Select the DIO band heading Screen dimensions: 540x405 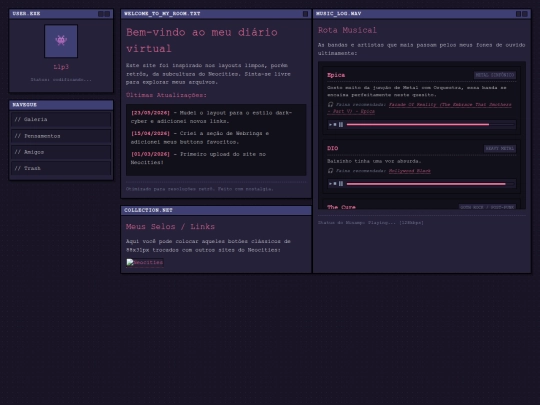(x=332, y=148)
